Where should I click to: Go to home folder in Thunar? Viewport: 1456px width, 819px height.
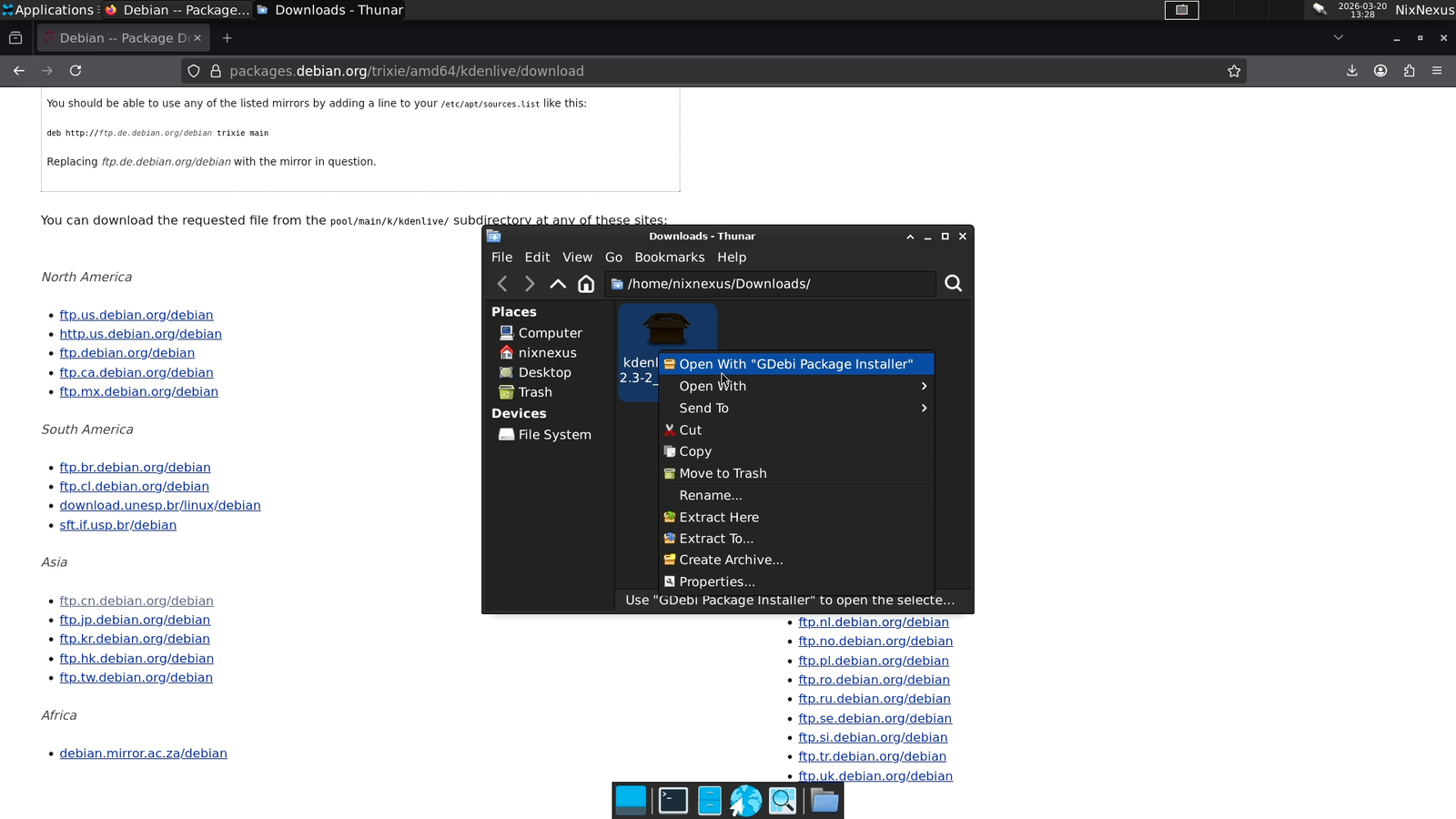pyautogui.click(x=586, y=284)
